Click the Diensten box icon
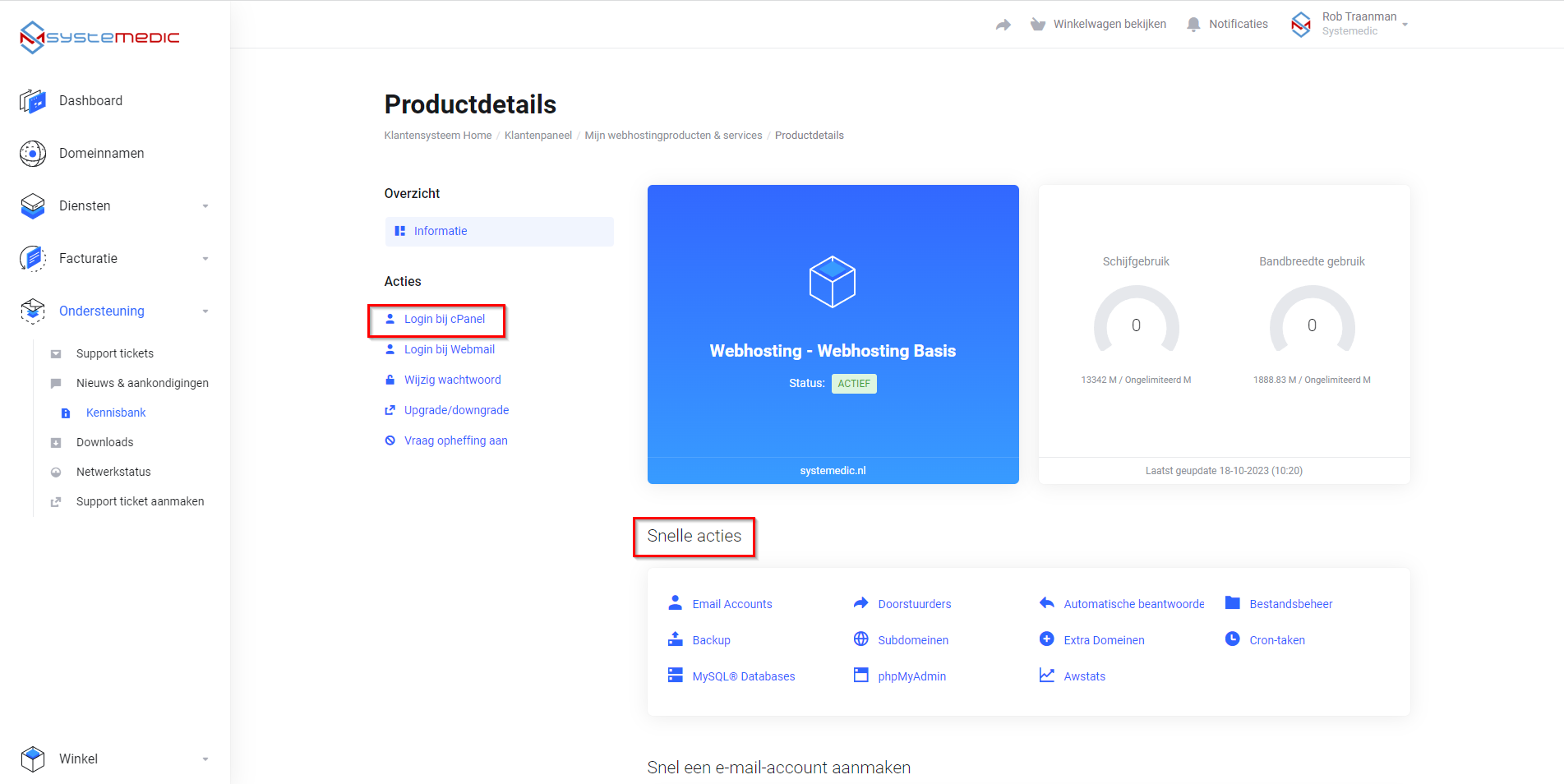The image size is (1564, 784). [x=33, y=206]
